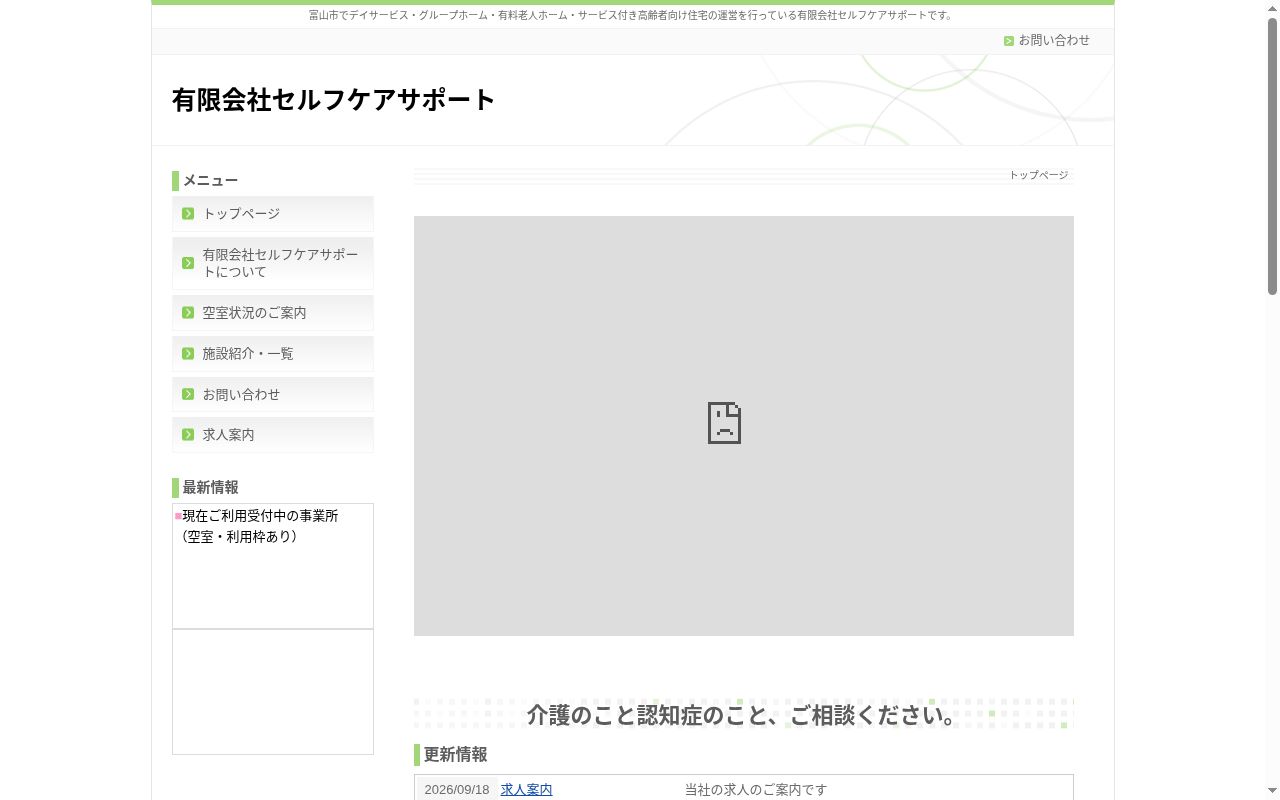1280x800 pixels.
Task: Select 求人案内 in the sidebar menu
Action: [273, 435]
